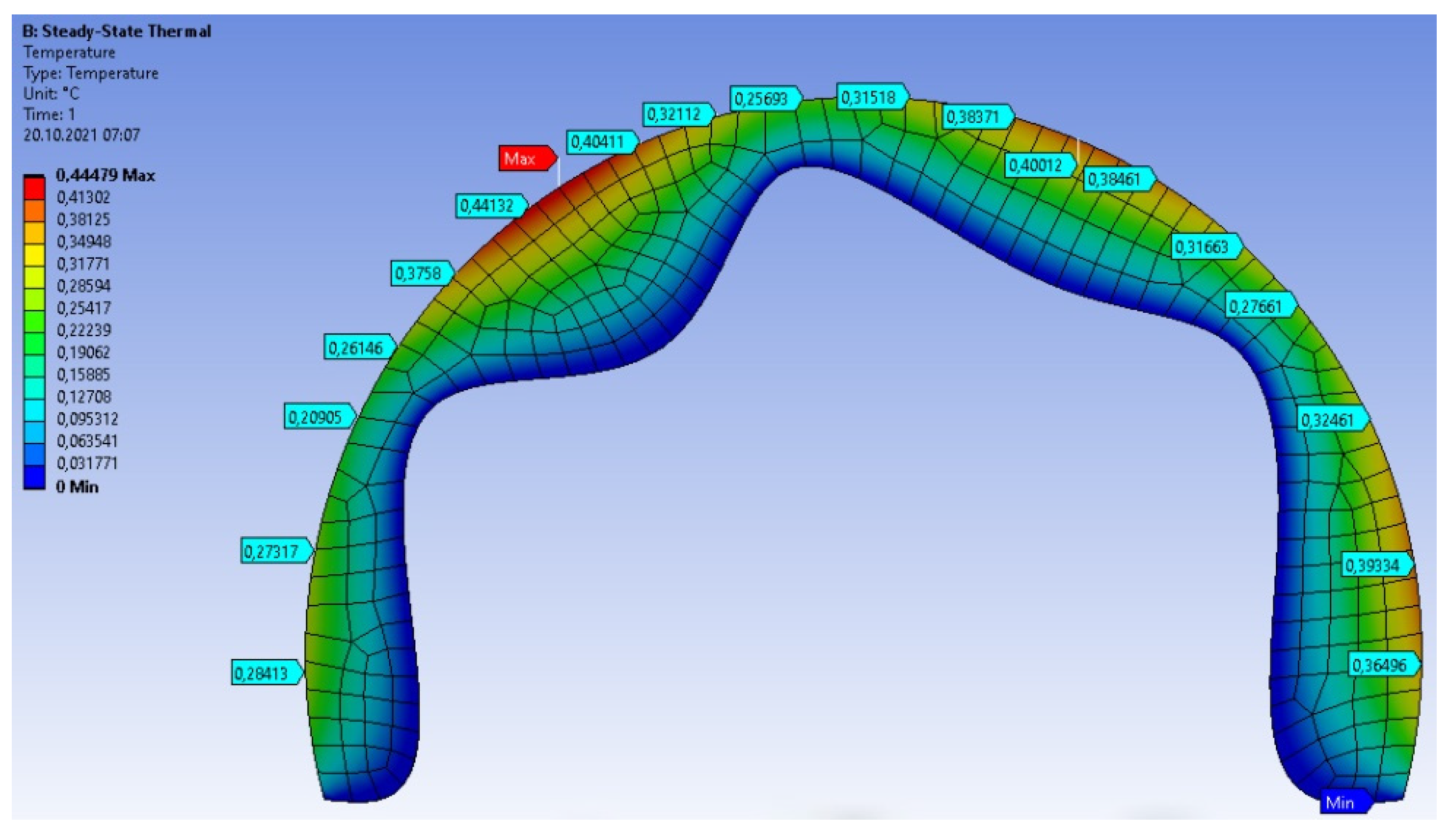Click the 0,28413 probe label
Viewport: 1449px width, 840px height.
[265, 673]
